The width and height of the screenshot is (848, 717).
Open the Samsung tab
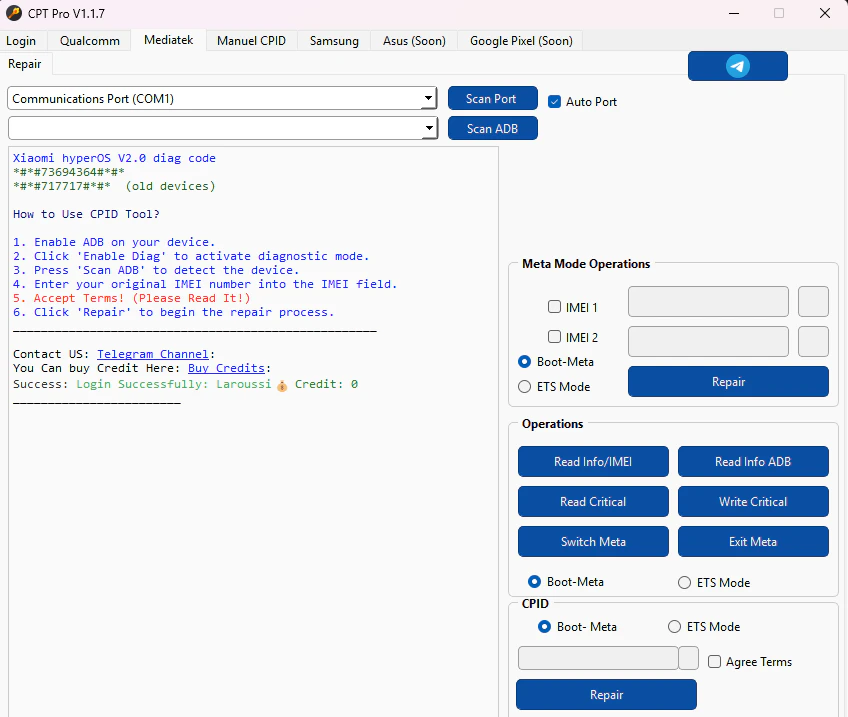334,41
